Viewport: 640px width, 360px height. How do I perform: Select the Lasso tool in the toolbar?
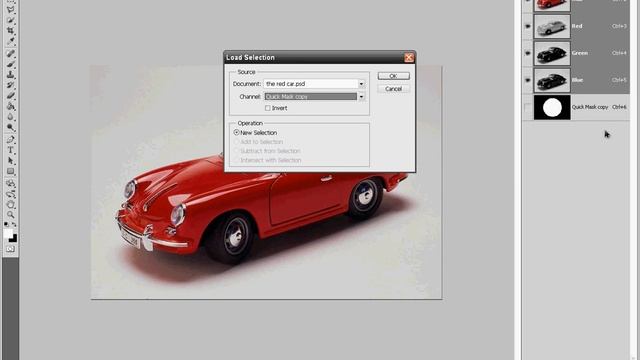pyautogui.click(x=11, y=10)
